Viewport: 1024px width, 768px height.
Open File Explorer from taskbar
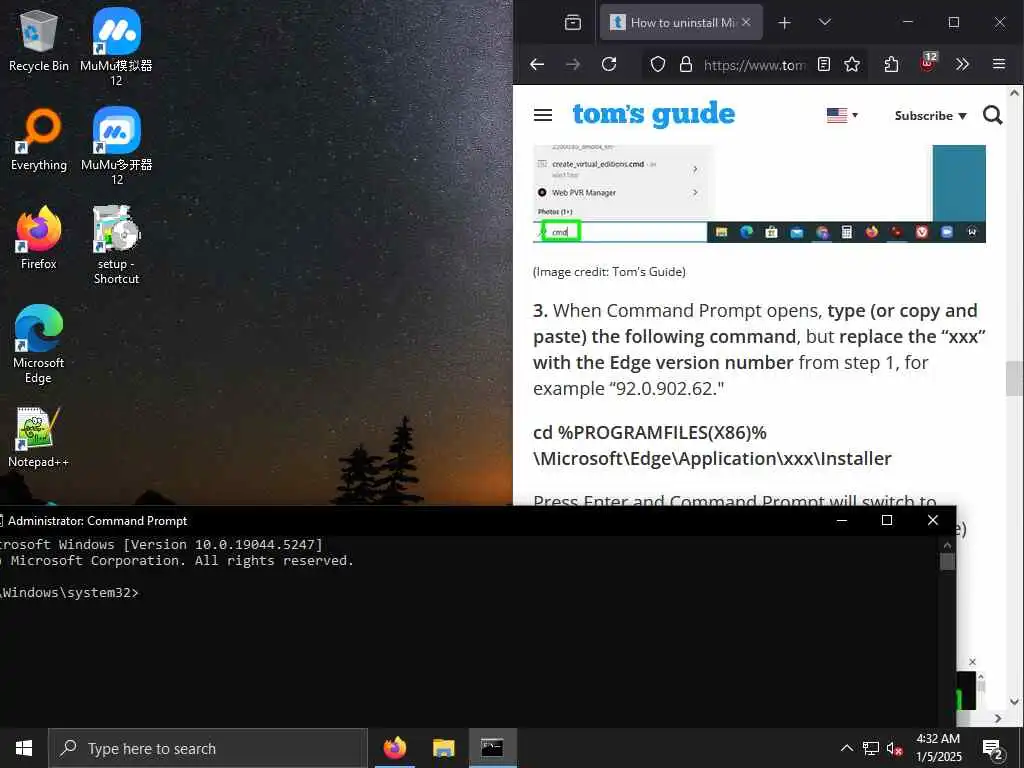[x=443, y=748]
